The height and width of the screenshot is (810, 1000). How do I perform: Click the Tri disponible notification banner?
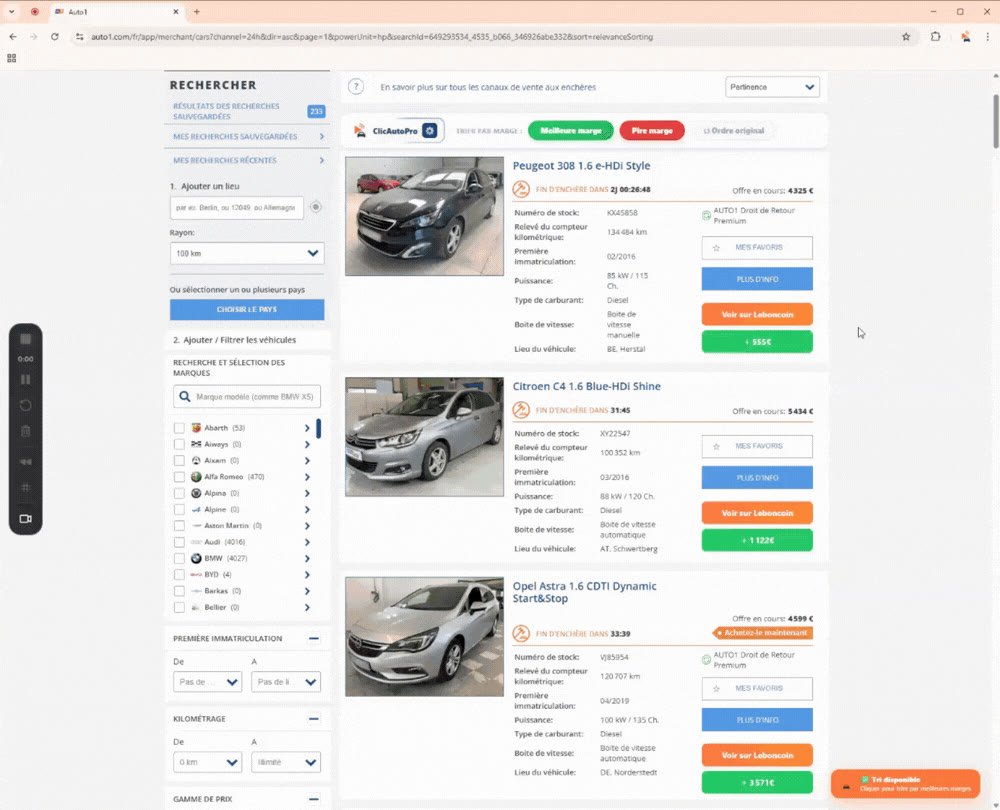pyautogui.click(x=906, y=784)
